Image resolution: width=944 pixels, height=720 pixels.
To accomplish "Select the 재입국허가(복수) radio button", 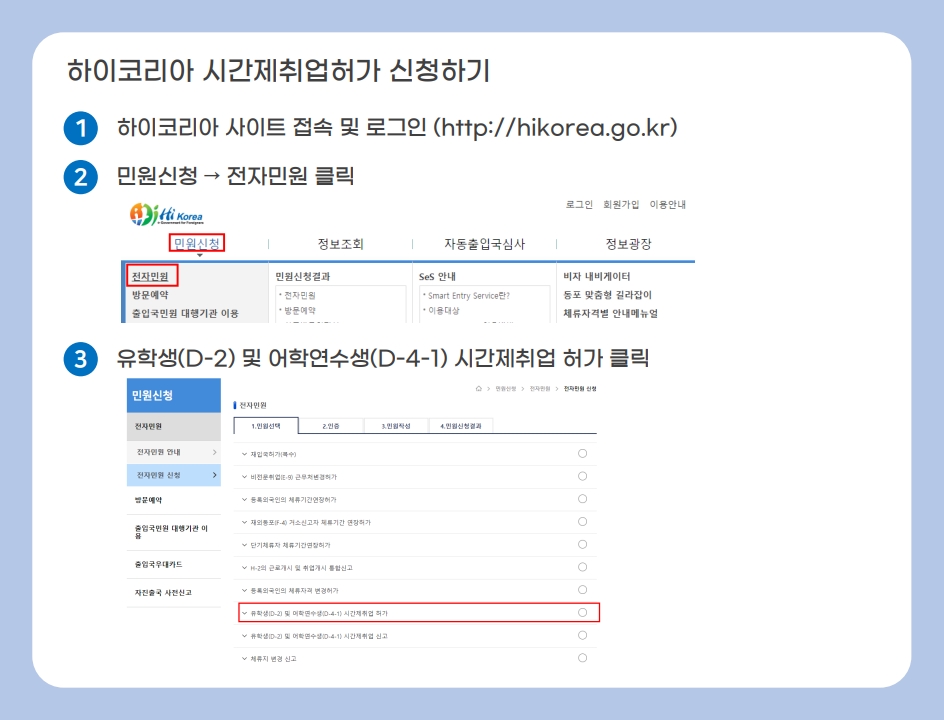I will [582, 453].
